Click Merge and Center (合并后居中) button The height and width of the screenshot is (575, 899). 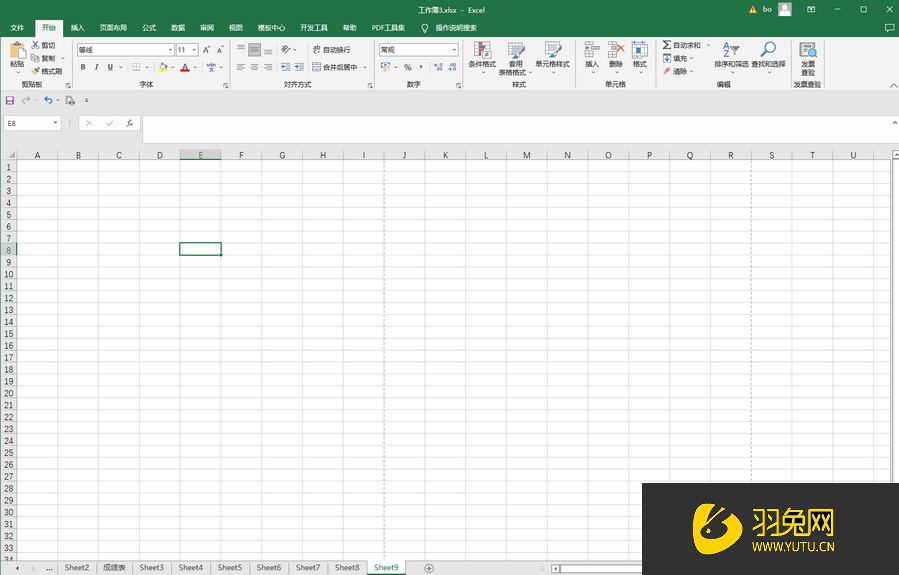pyautogui.click(x=334, y=67)
